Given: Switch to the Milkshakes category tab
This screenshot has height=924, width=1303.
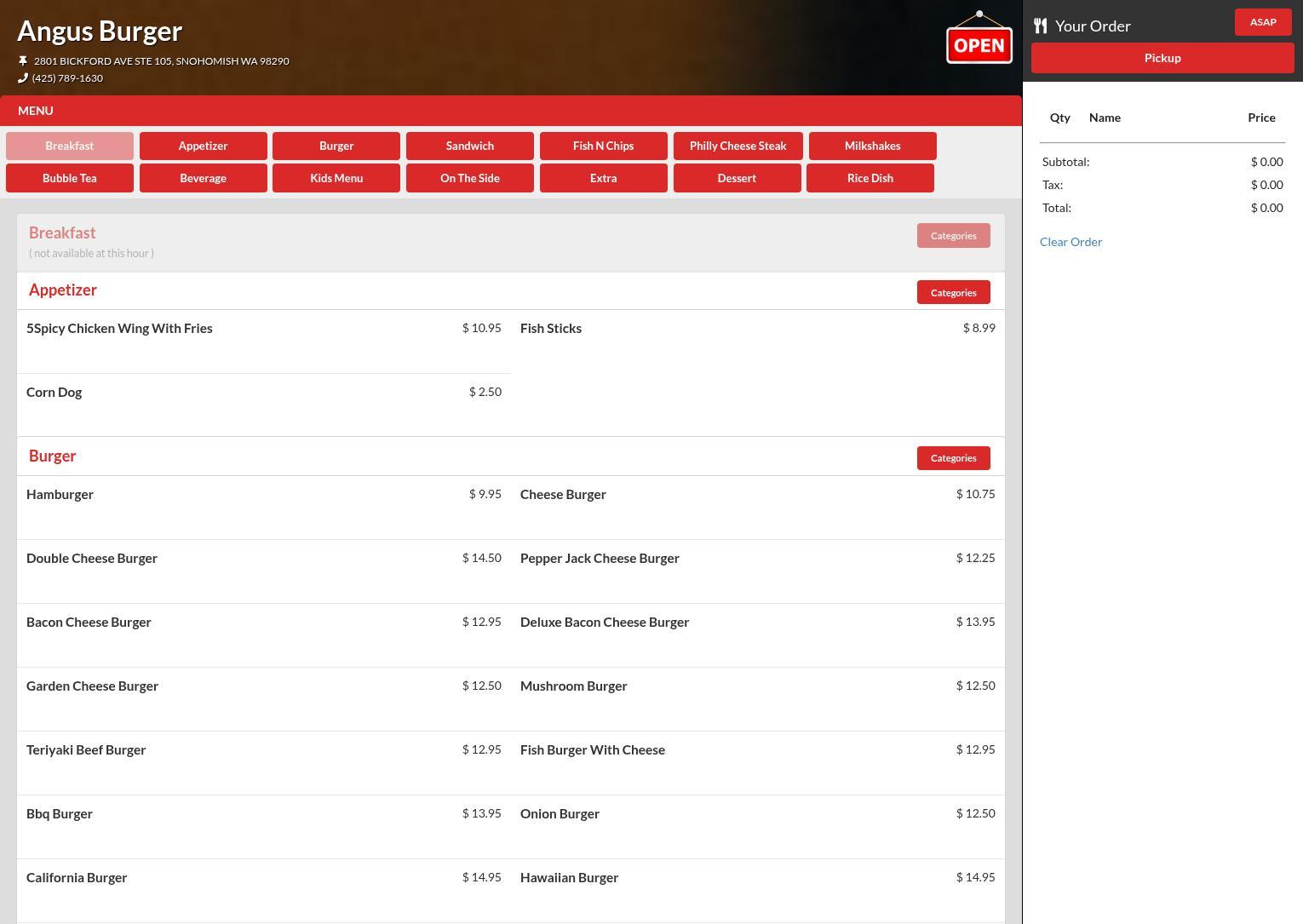Looking at the screenshot, I should tap(872, 146).
